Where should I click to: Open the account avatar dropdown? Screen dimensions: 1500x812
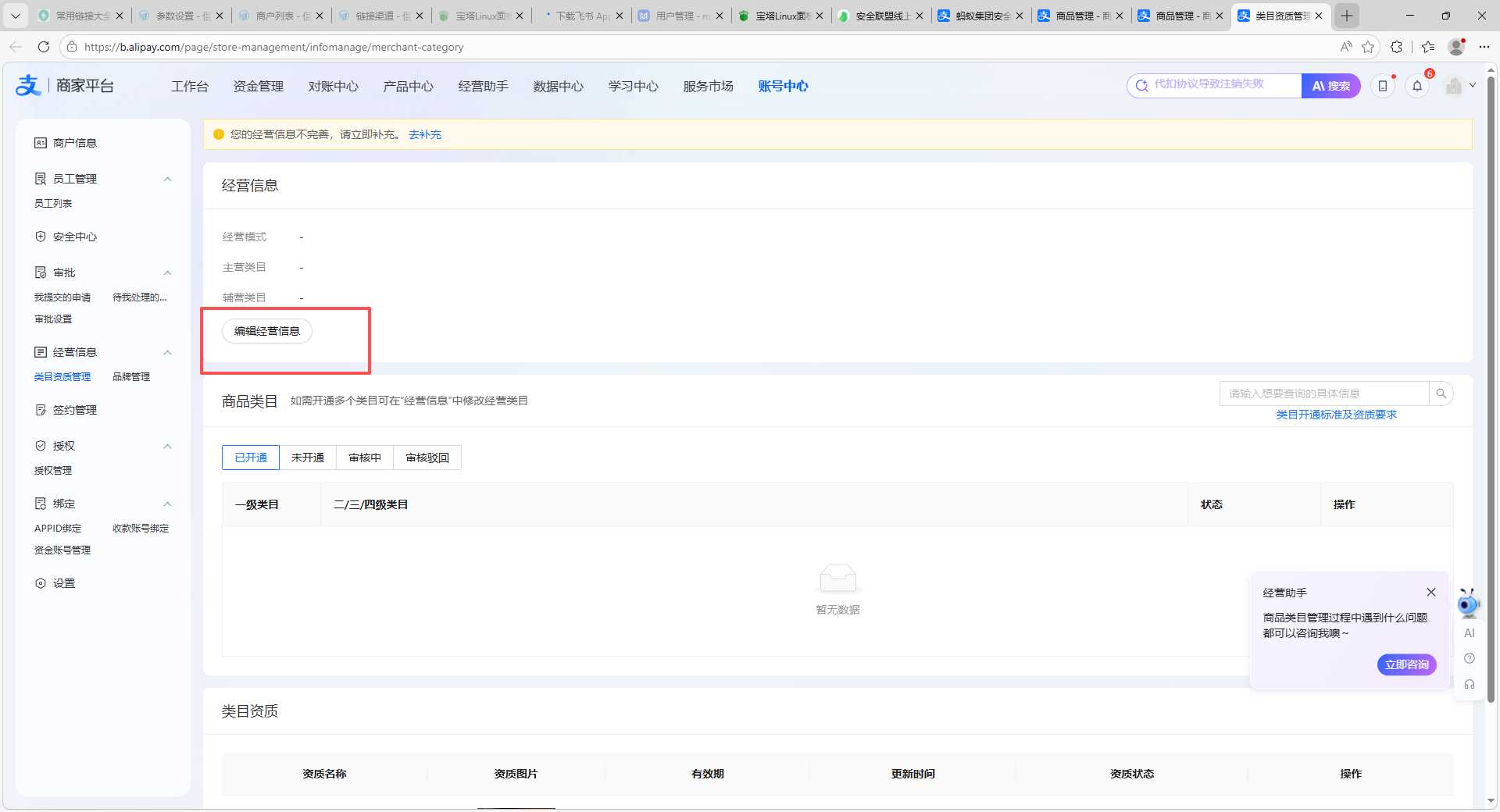coord(1460,86)
